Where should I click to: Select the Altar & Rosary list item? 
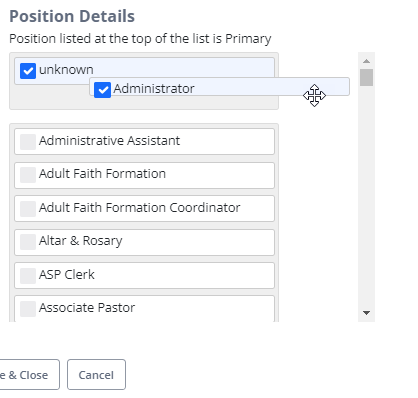[x=144, y=242]
